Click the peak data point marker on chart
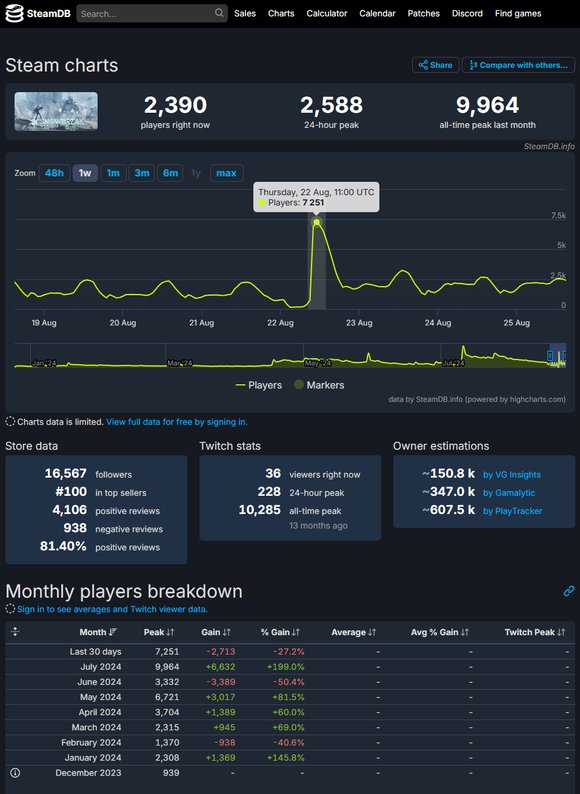 point(317,222)
